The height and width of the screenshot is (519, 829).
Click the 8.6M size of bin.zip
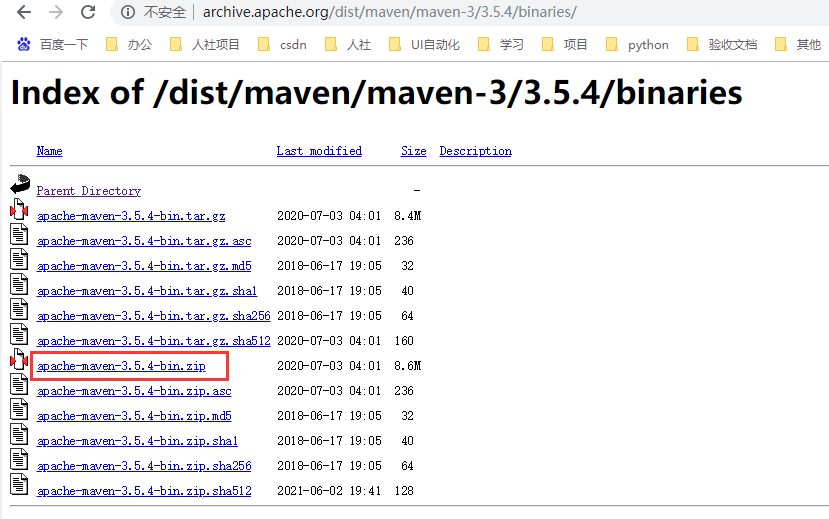(408, 366)
